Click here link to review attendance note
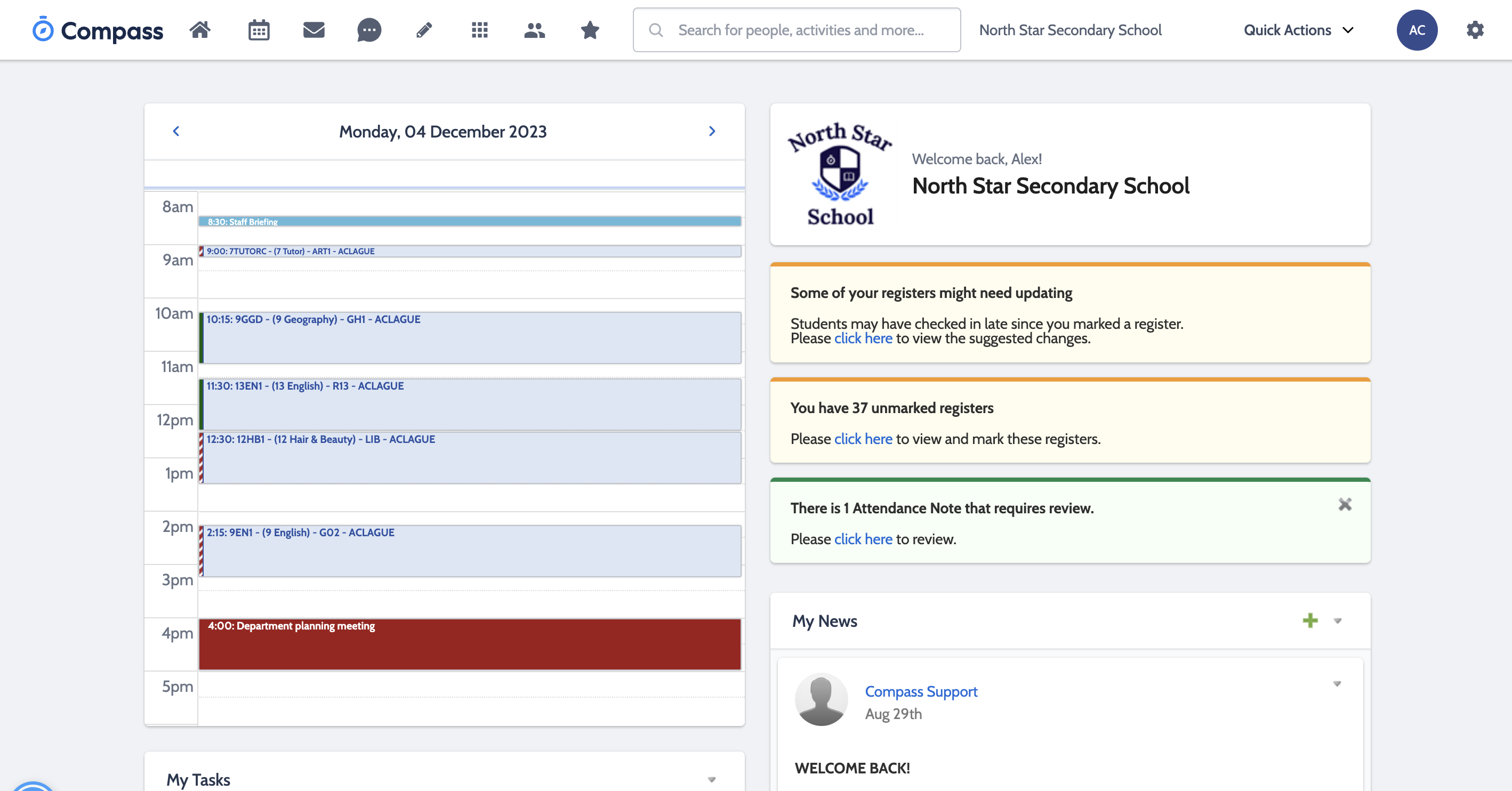The width and height of the screenshot is (1512, 791). click(x=863, y=539)
